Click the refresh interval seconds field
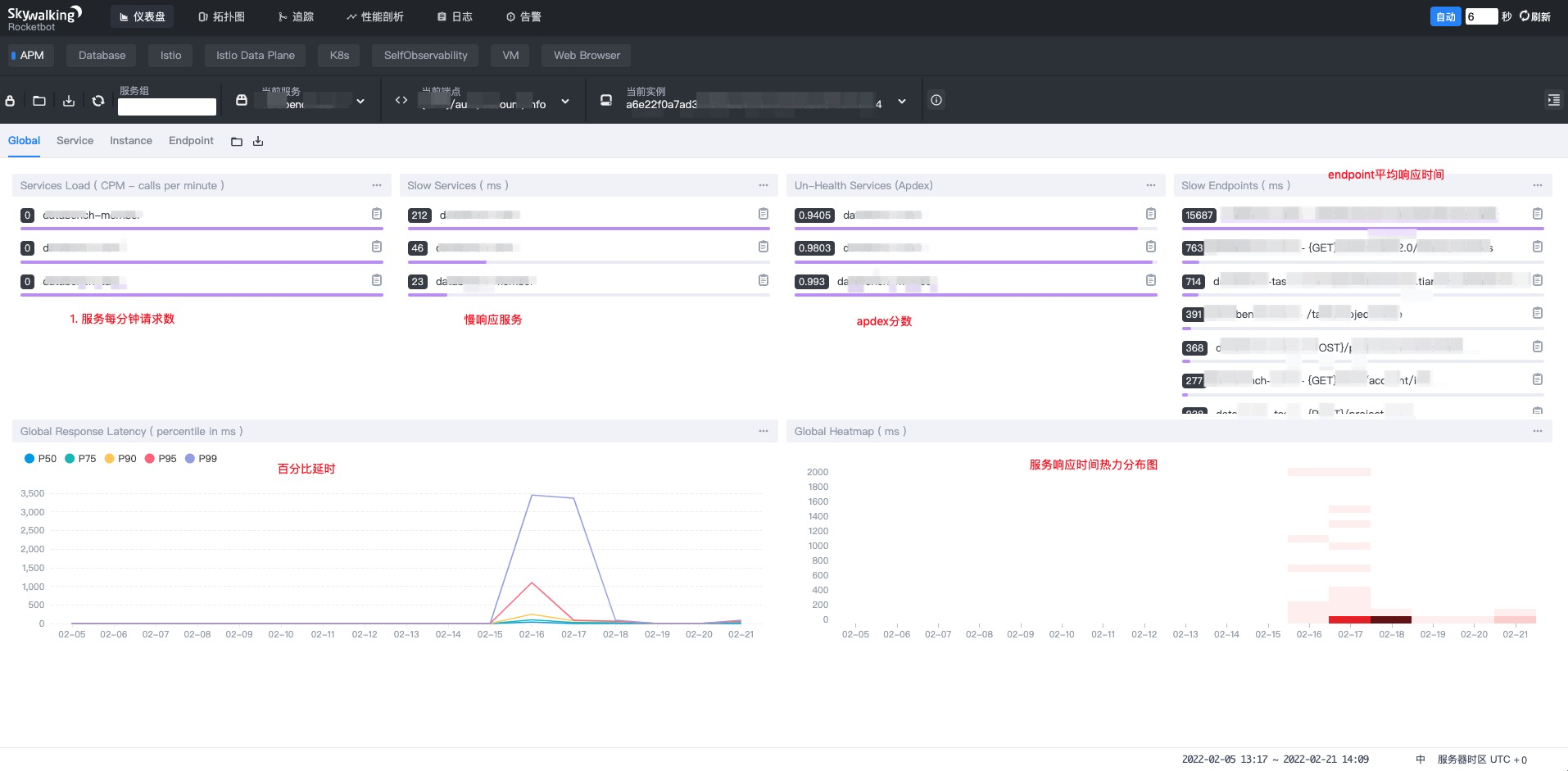Image resolution: width=1568 pixels, height=771 pixels. point(1481,16)
